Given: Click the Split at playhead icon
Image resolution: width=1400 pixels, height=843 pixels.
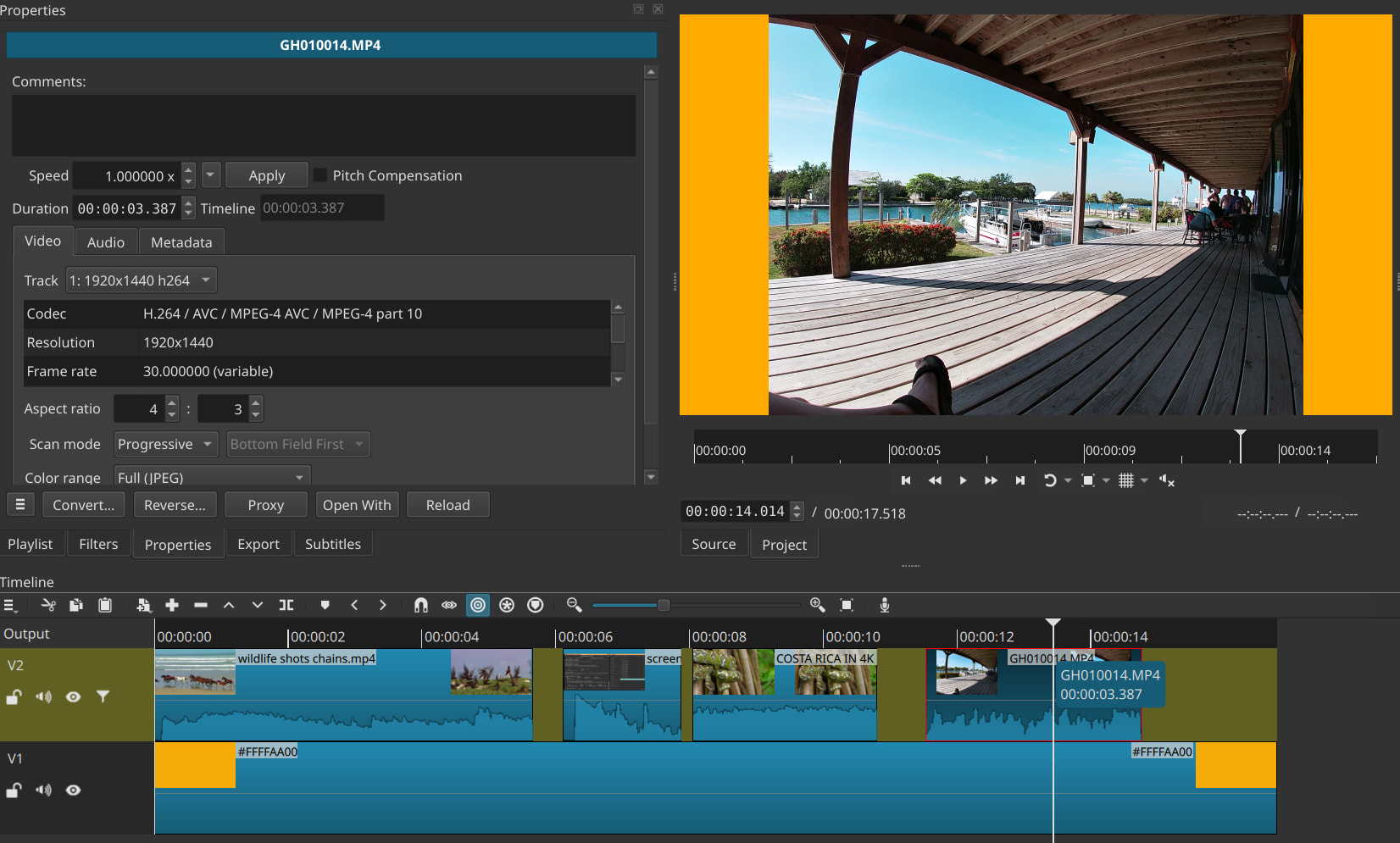Looking at the screenshot, I should pos(286,605).
